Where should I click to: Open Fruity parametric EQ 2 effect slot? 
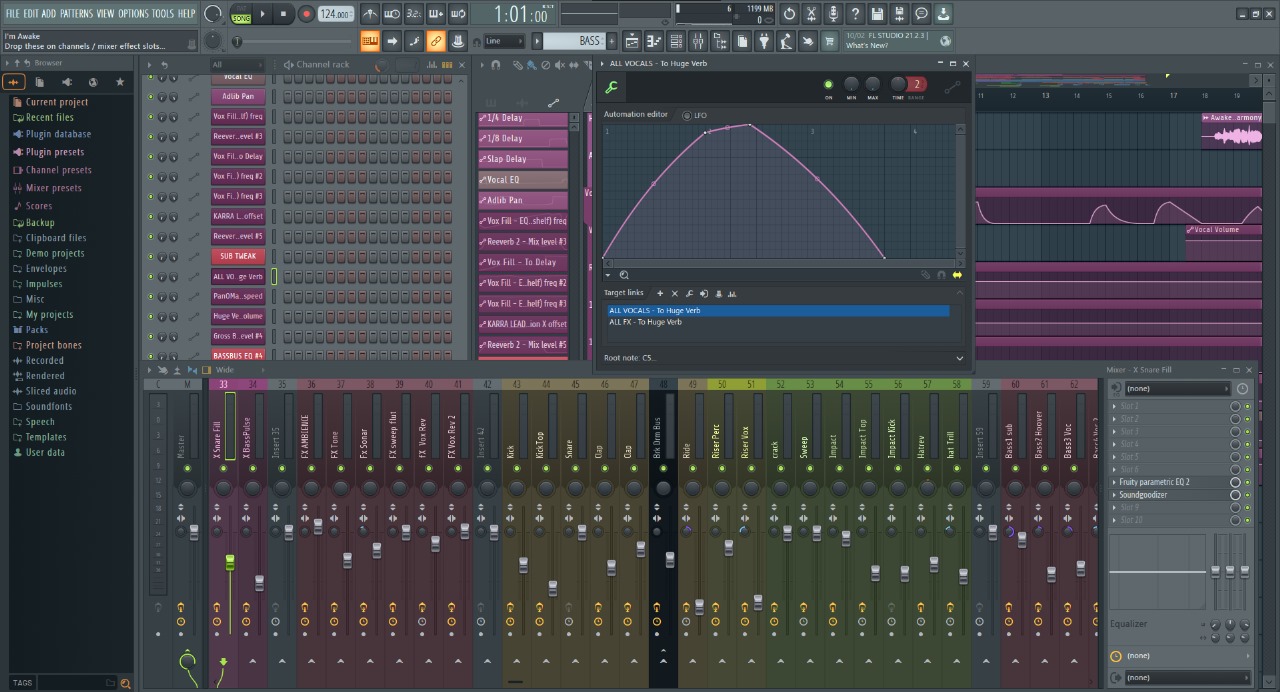coord(1154,482)
